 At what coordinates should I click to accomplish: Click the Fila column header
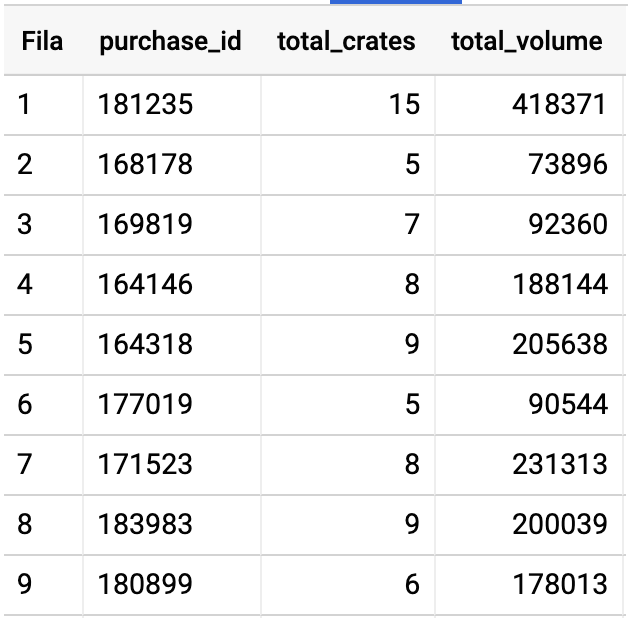tap(42, 41)
